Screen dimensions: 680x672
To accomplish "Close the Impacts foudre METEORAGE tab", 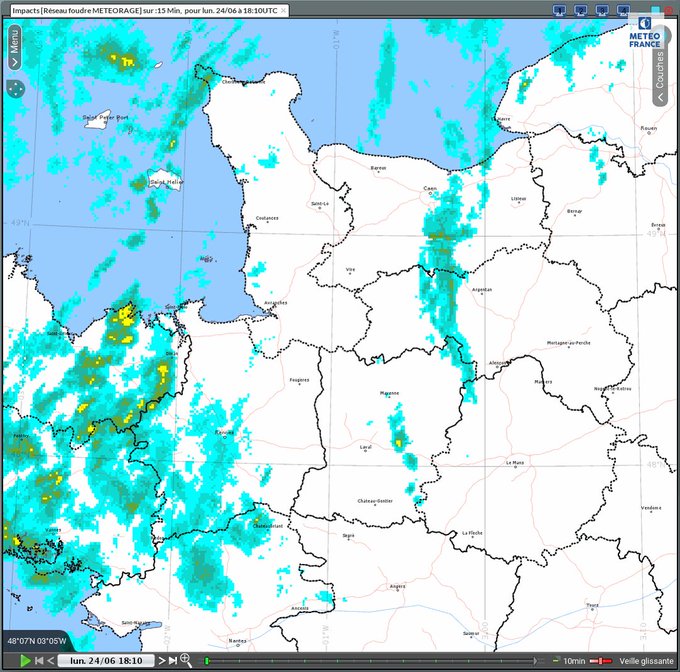I will [x=283, y=10].
